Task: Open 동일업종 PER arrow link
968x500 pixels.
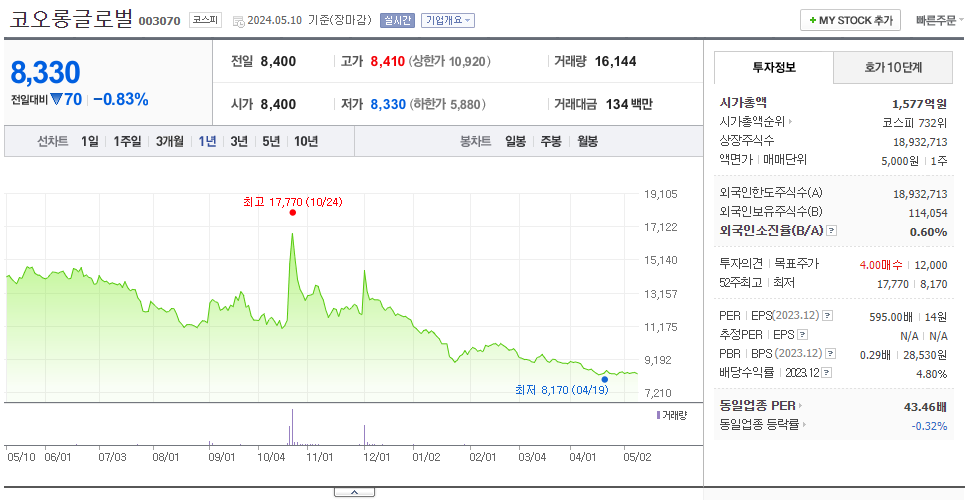Action: click(801, 406)
